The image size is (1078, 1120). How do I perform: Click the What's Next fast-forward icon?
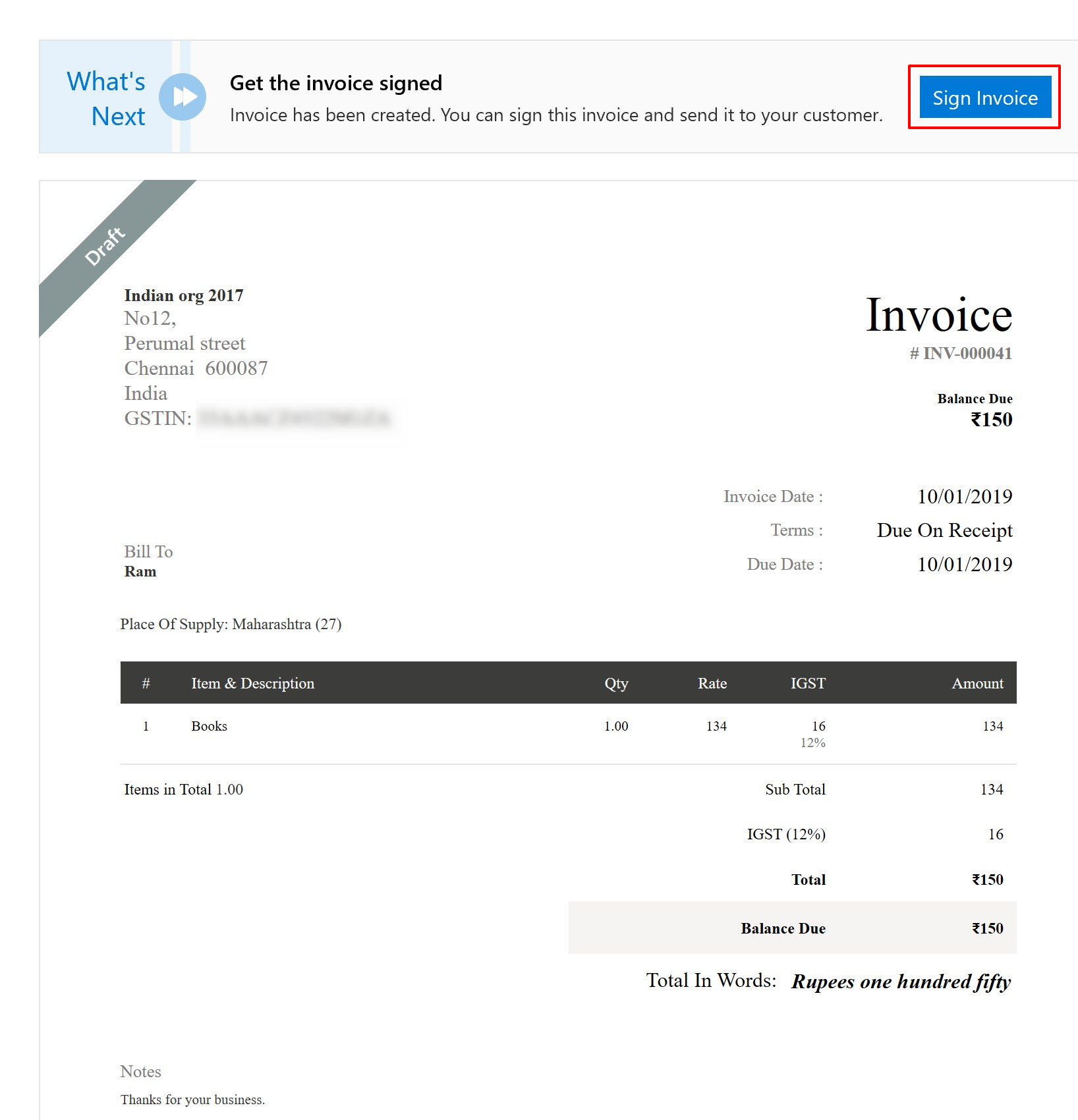tap(183, 97)
